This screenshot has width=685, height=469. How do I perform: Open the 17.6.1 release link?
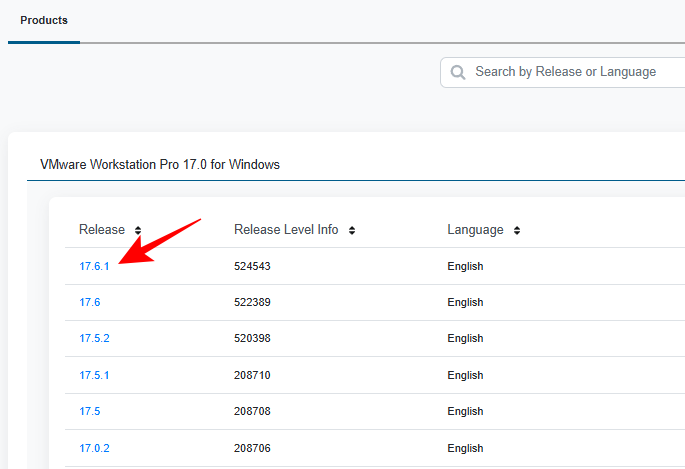tap(94, 266)
